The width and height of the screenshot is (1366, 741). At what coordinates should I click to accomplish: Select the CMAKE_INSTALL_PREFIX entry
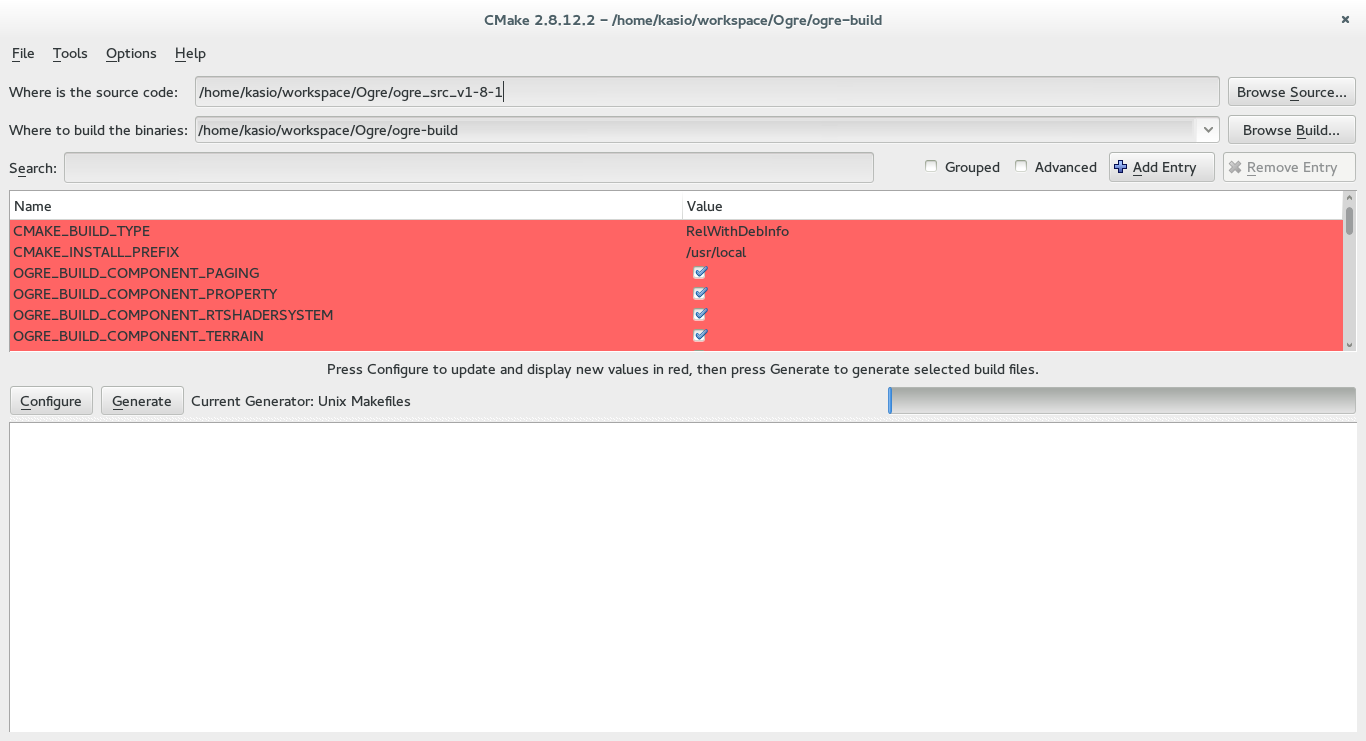pos(96,252)
